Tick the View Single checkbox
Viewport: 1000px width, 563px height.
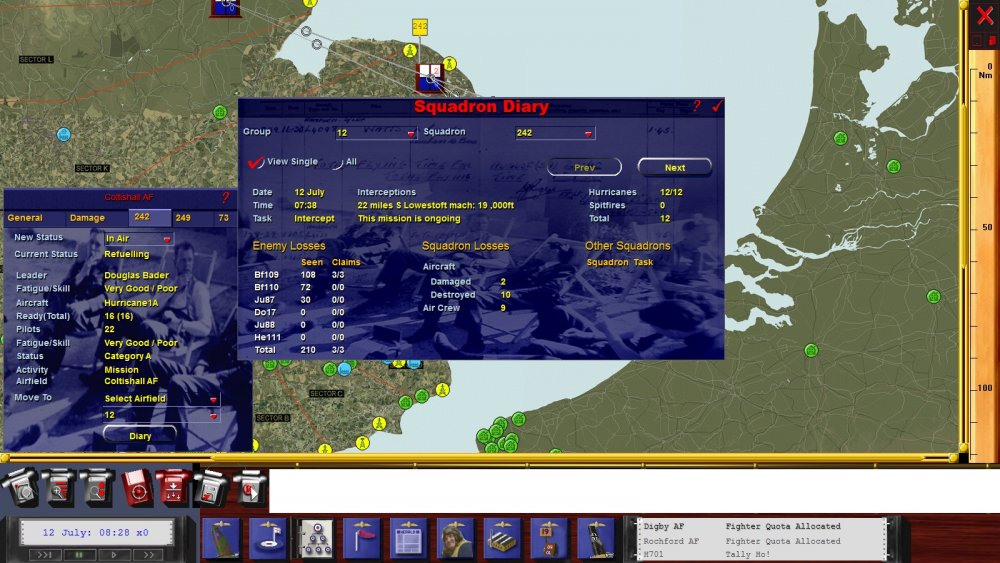pos(256,162)
